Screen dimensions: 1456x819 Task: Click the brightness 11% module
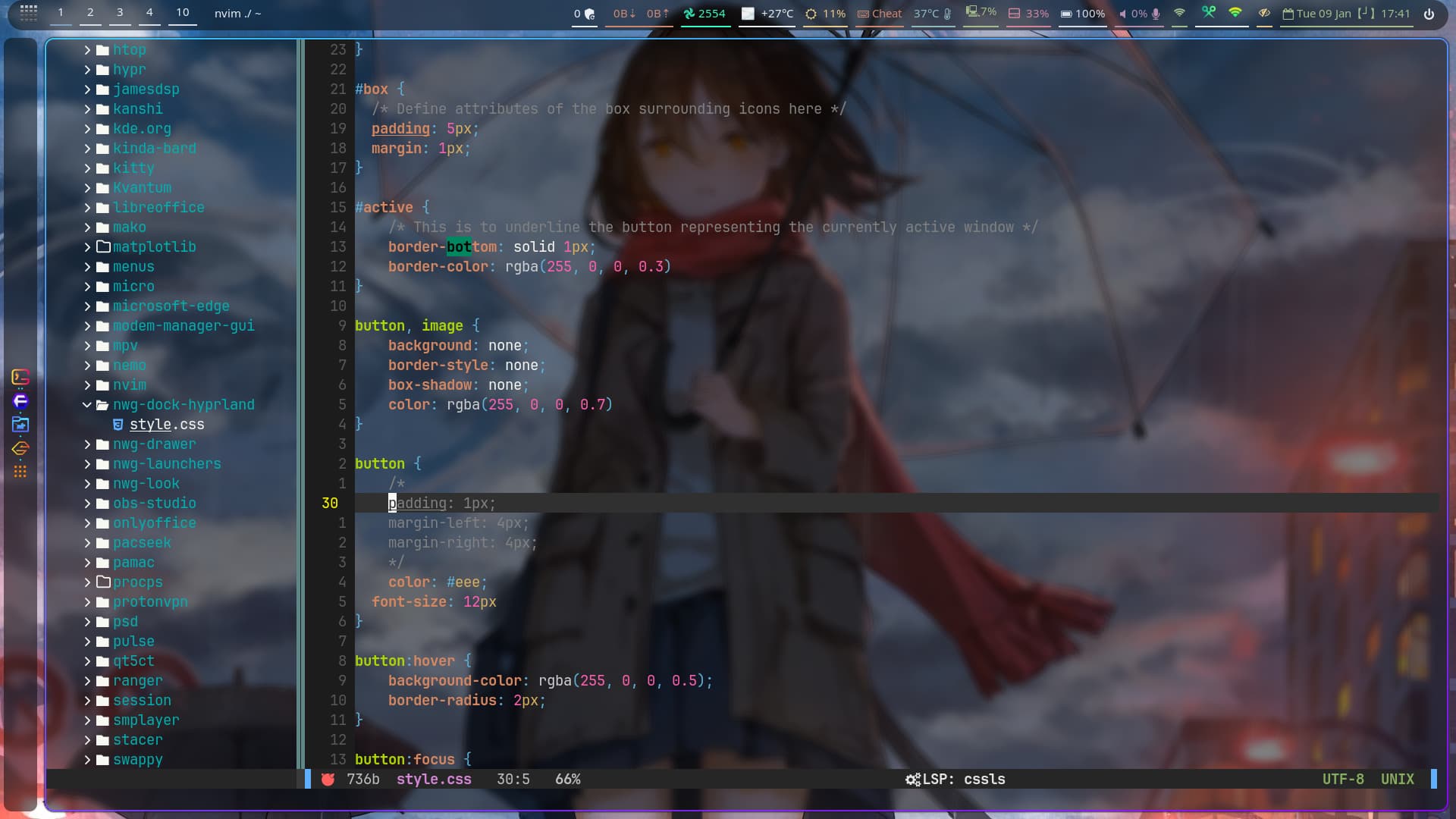pos(826,14)
